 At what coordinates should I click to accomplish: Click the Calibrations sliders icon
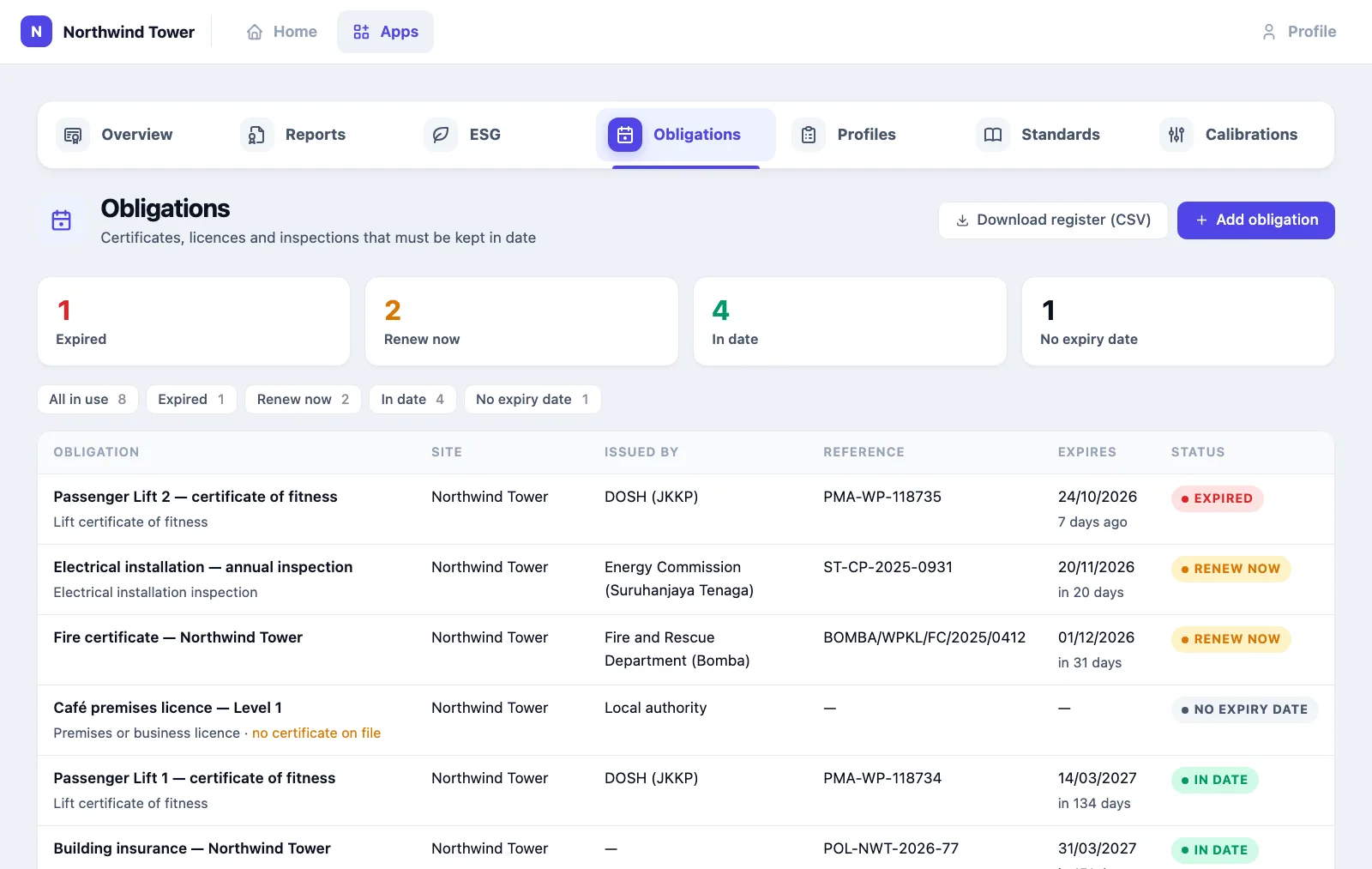tap(1176, 135)
